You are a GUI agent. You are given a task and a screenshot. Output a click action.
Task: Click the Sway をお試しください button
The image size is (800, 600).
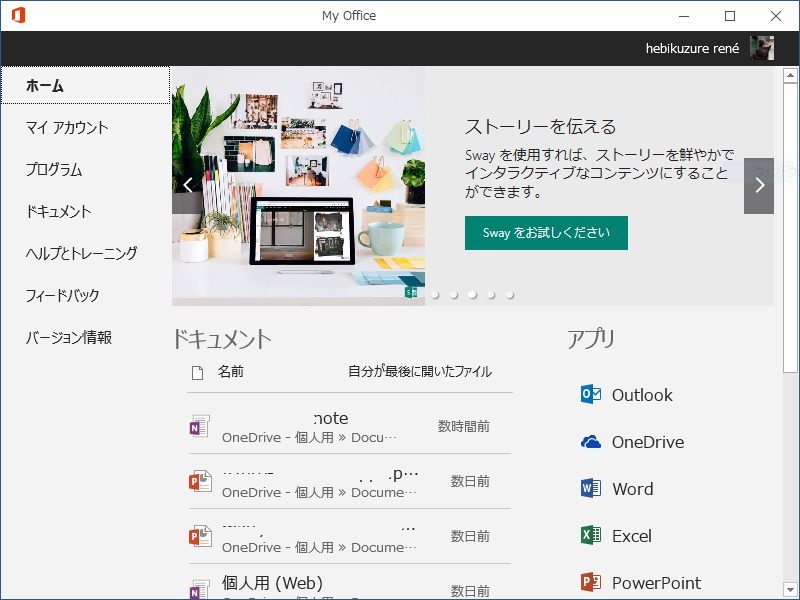tap(546, 233)
